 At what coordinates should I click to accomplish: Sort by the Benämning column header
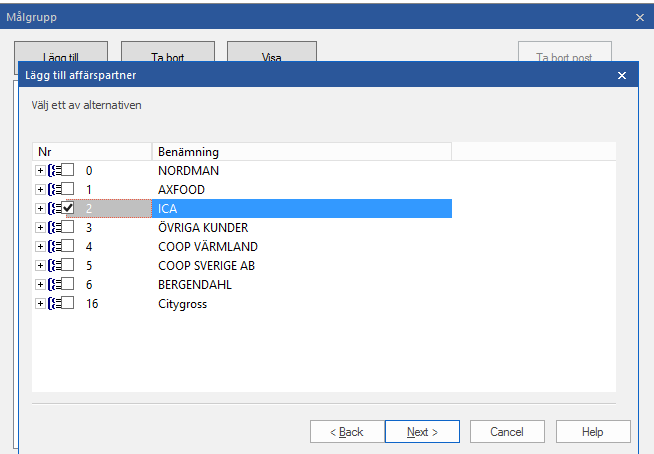[302, 151]
